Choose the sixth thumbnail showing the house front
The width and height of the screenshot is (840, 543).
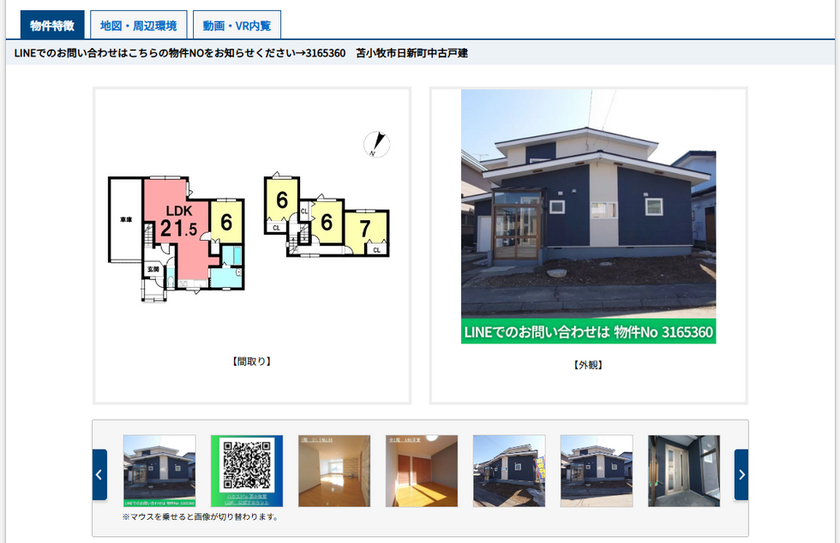point(596,470)
